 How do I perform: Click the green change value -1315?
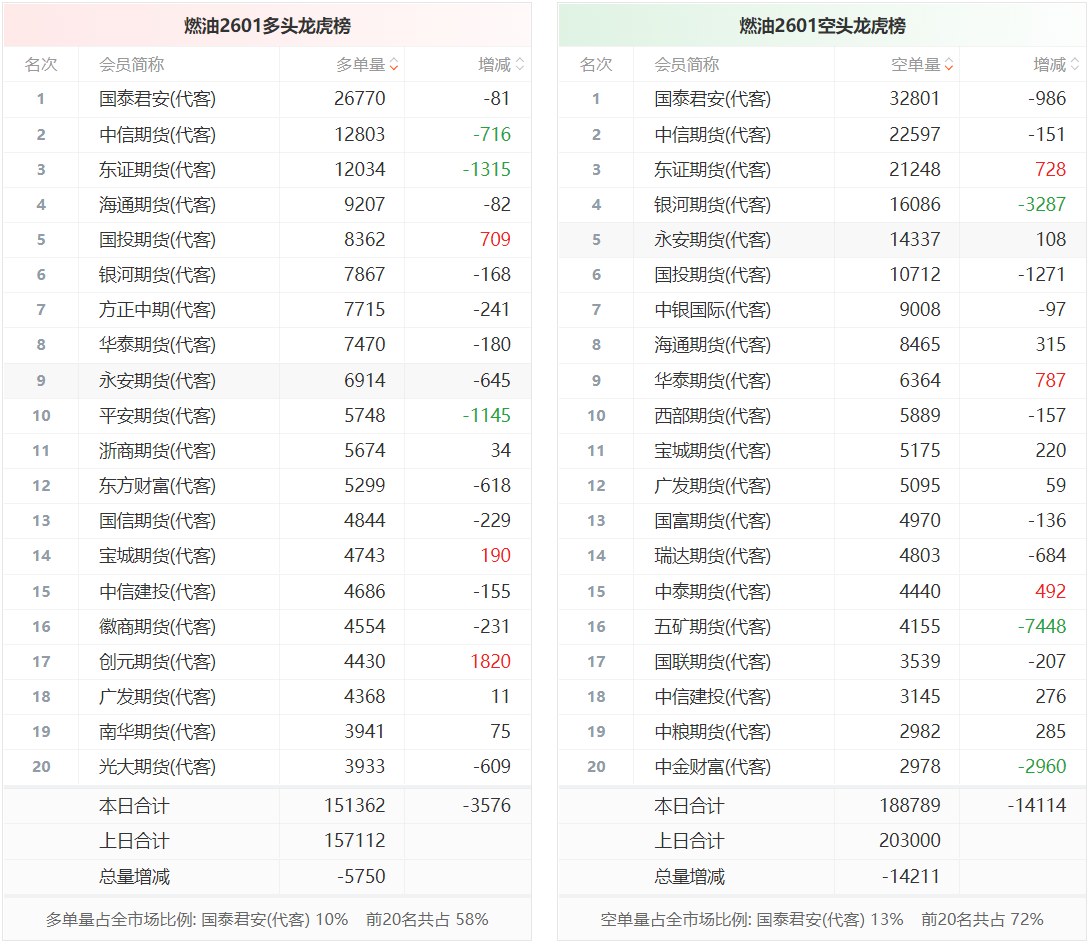click(487, 169)
